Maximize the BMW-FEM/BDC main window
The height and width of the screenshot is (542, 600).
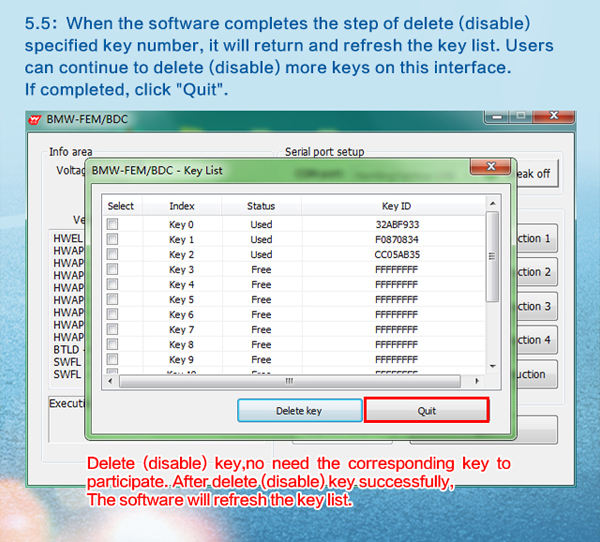click(520, 116)
